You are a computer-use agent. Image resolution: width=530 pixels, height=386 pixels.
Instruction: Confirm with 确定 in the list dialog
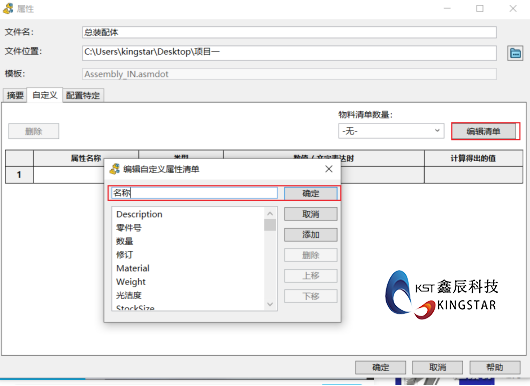(x=311, y=193)
